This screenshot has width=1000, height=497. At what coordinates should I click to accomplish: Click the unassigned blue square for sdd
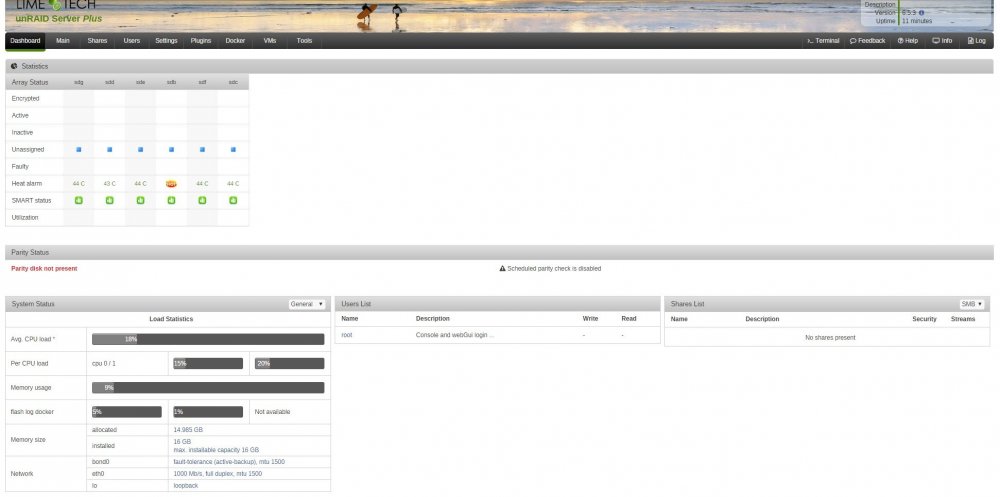pyautogui.click(x=110, y=149)
